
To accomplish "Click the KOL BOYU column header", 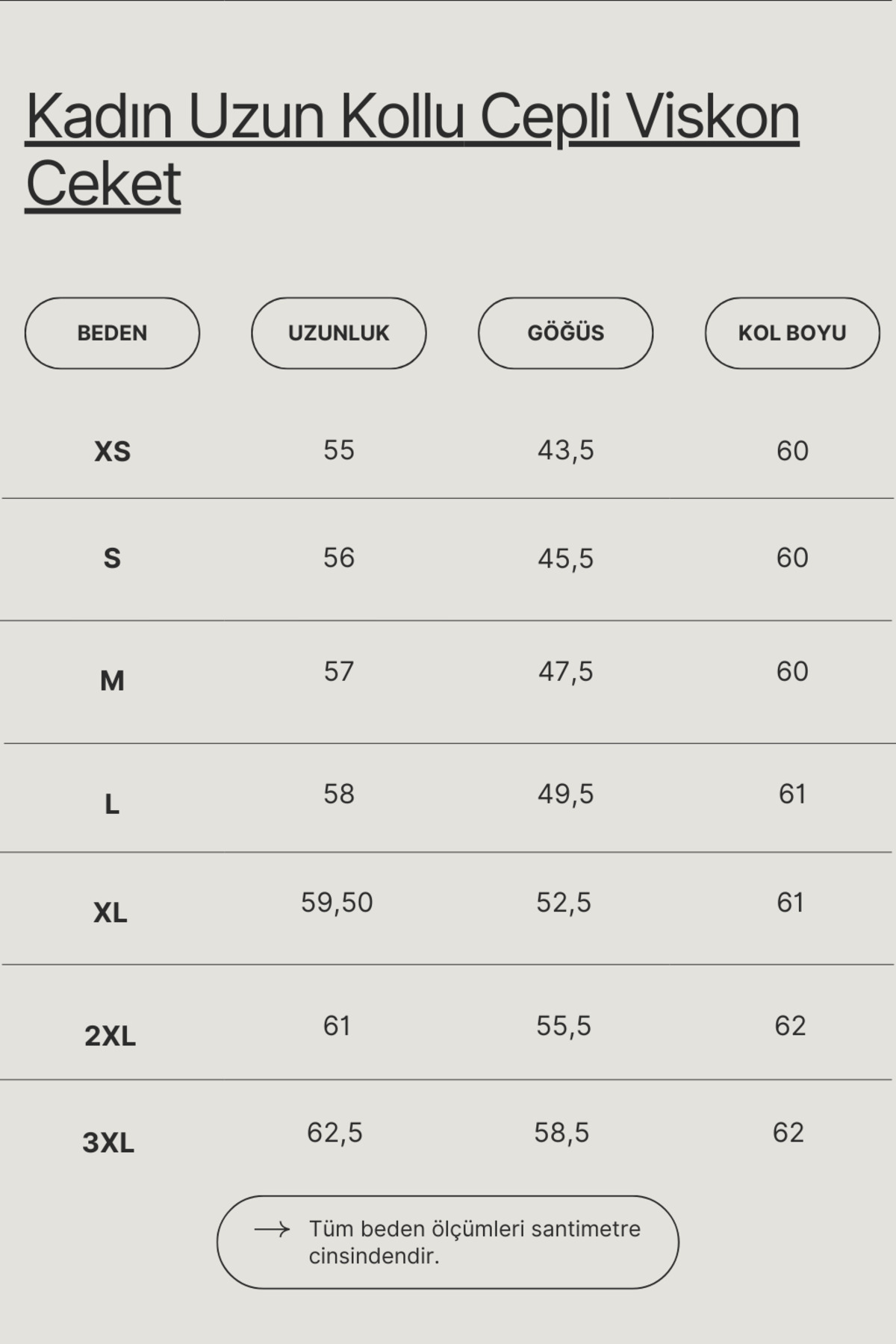I will (792, 333).
